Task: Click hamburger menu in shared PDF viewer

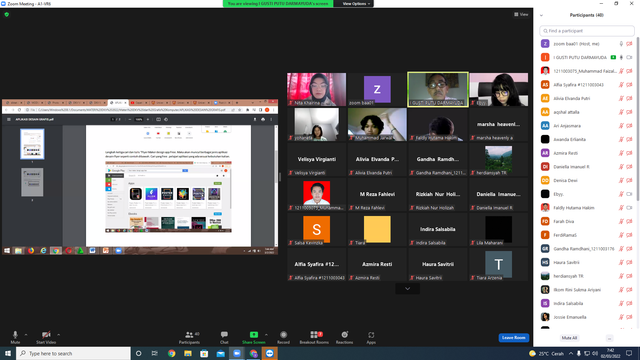Action: pos(9,120)
